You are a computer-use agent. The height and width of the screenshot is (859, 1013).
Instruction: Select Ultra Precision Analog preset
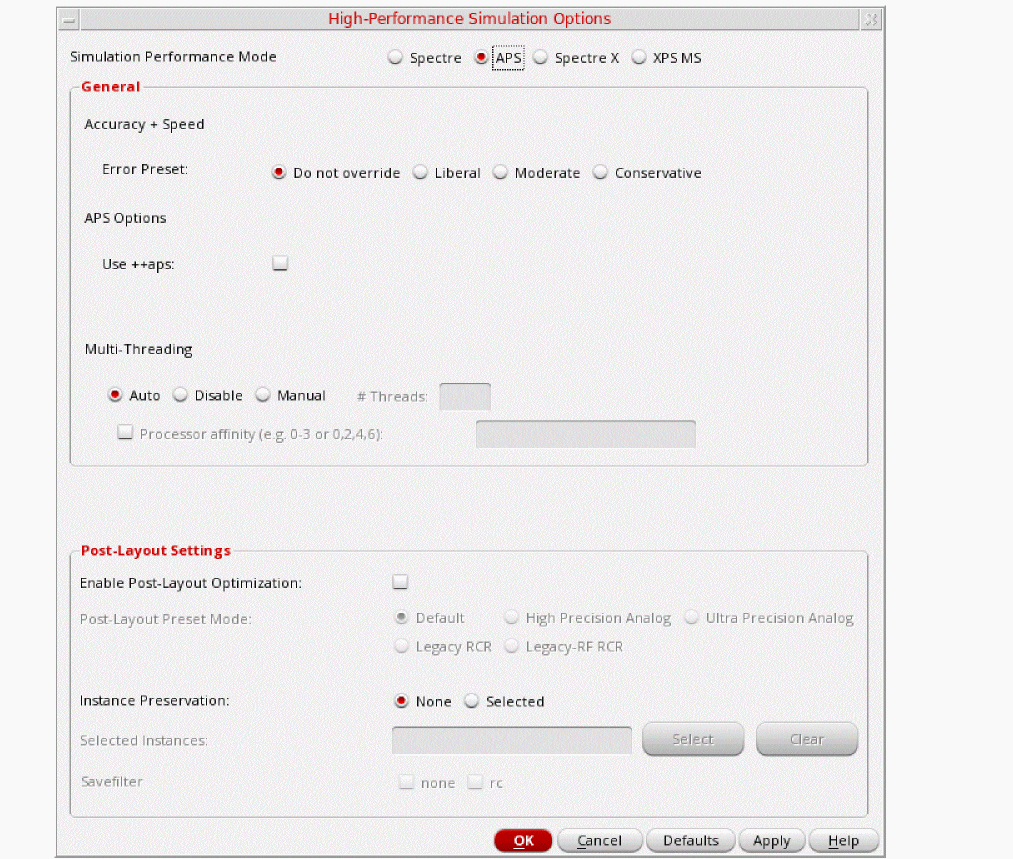point(691,617)
